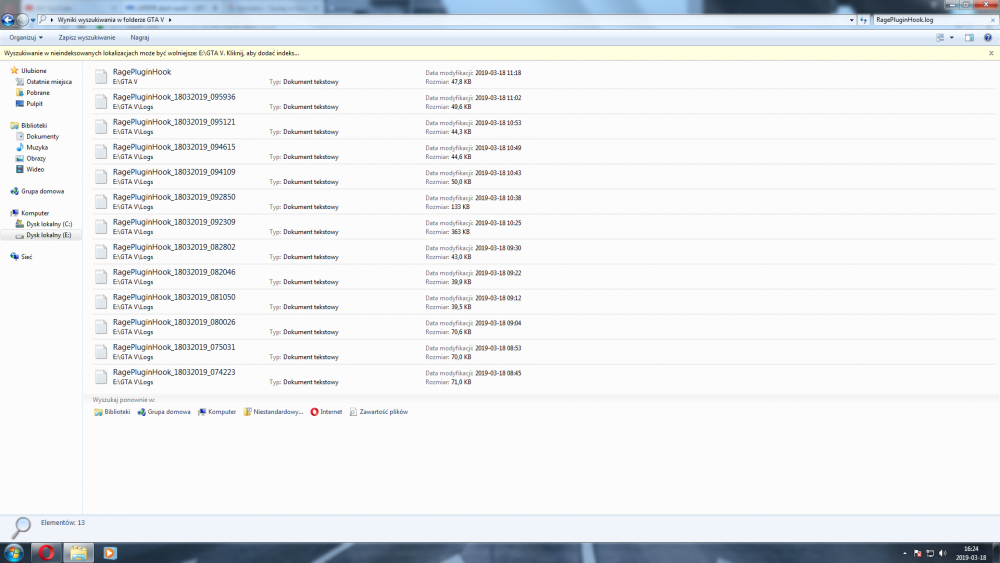The height and width of the screenshot is (563, 1000).
Task: Select Ulubione in navigation pane
Action: (34, 71)
